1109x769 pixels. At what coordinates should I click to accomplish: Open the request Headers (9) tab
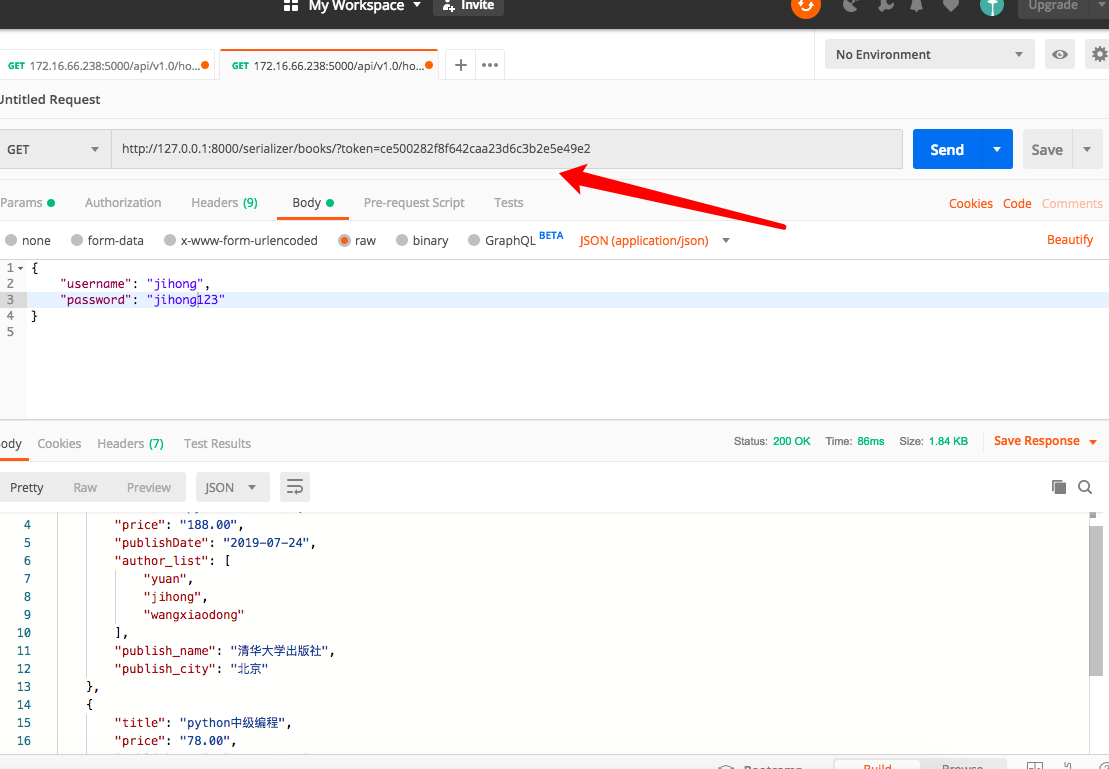[x=224, y=202]
